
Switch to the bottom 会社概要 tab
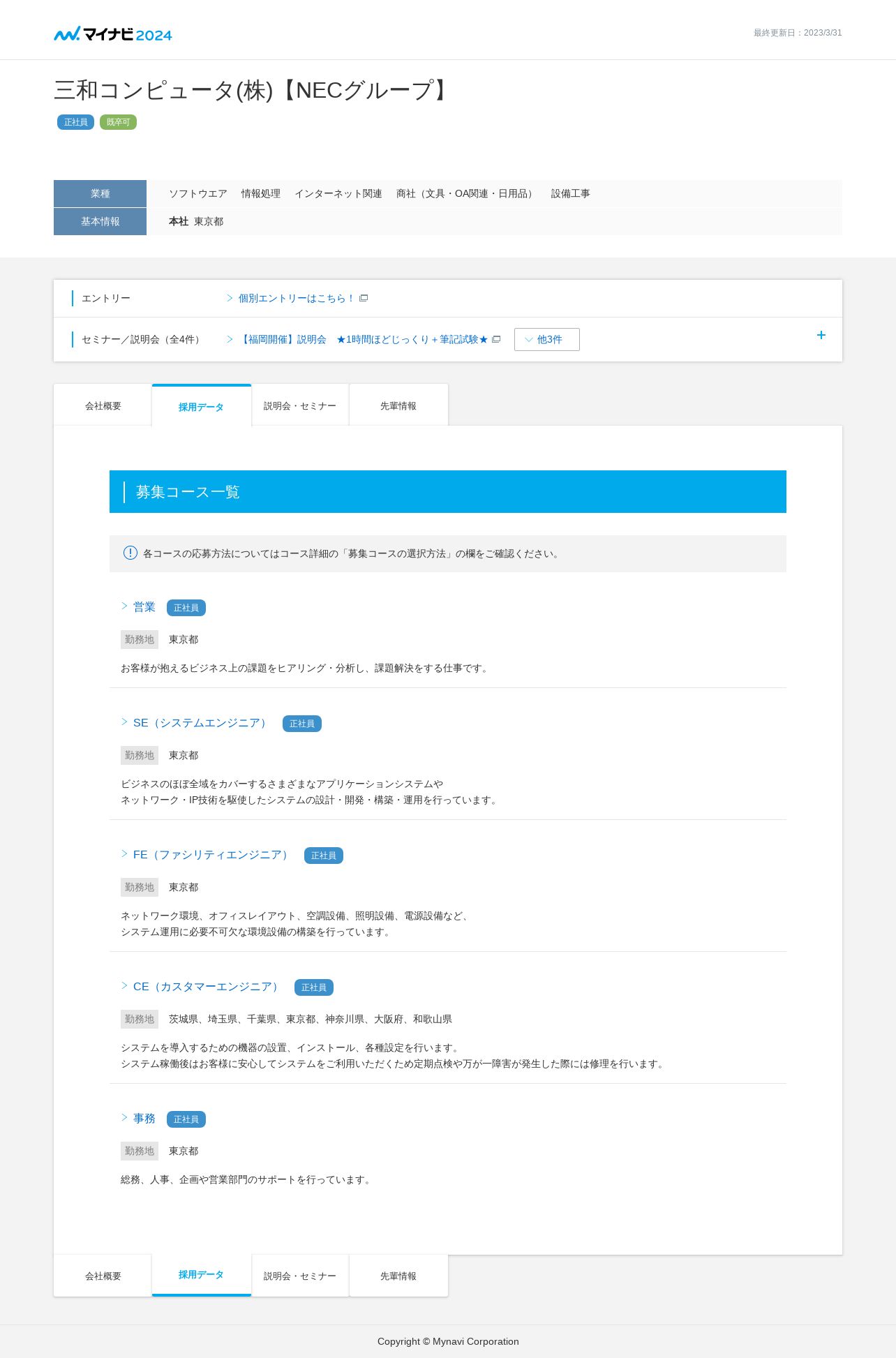[x=103, y=1276]
